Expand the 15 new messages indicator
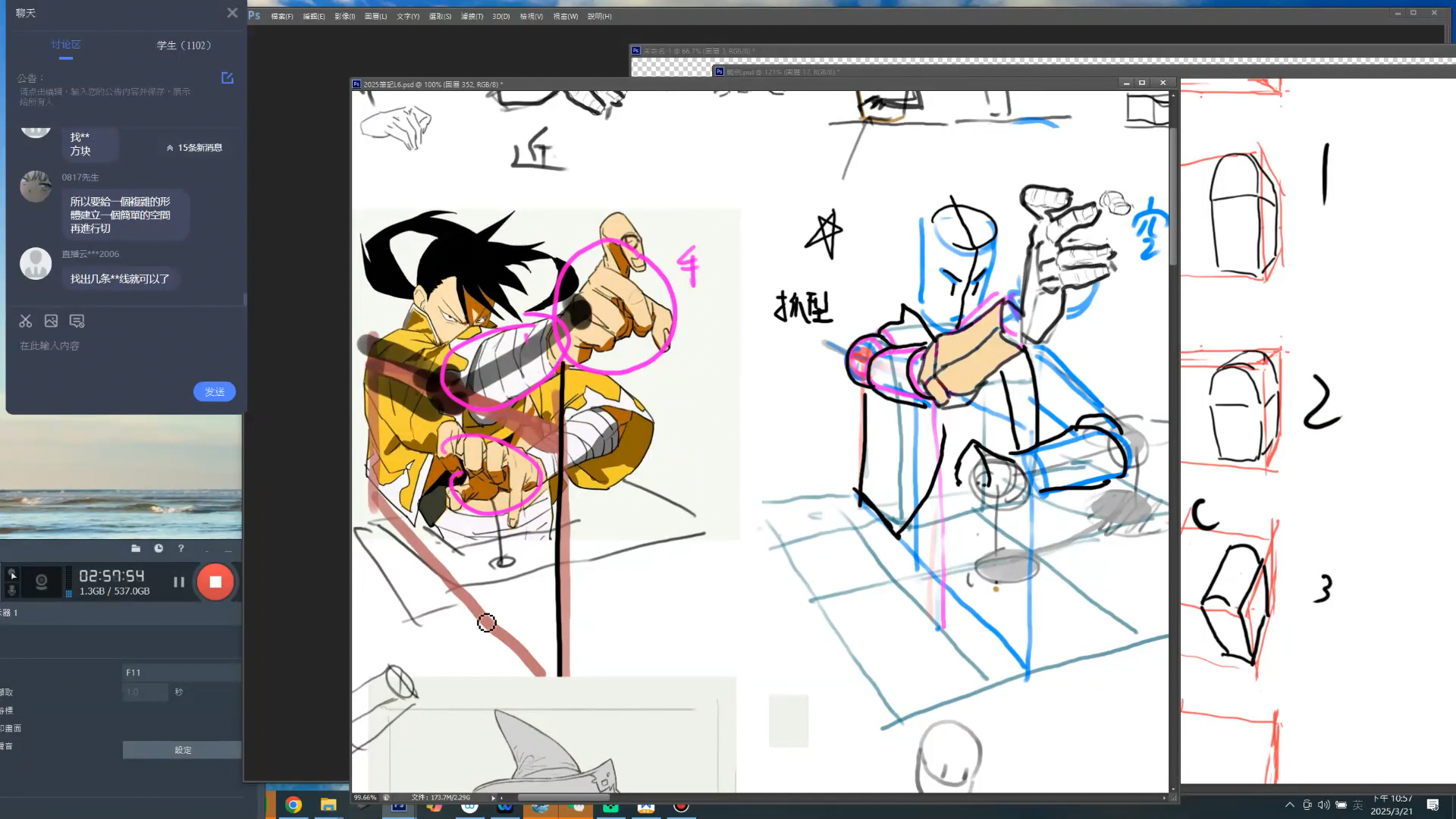The width and height of the screenshot is (1456, 819). (195, 148)
